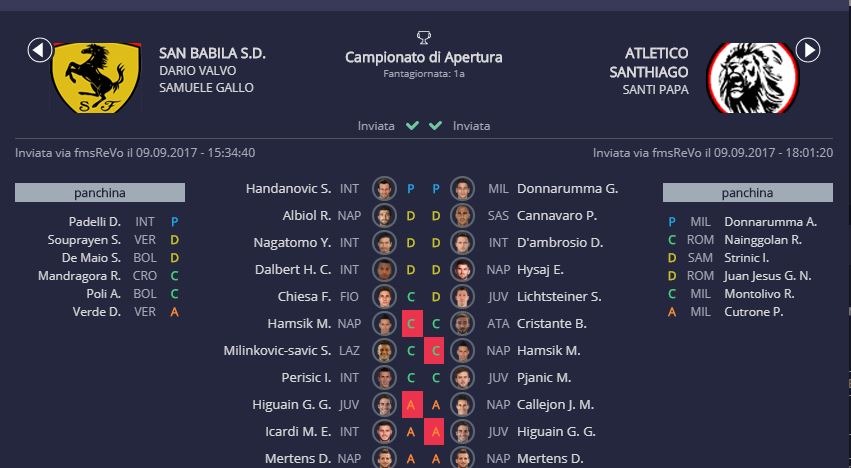Viewport: 851px width, 468px height.
Task: Open the SAN BABILA S.D. team name
Action: click(x=212, y=53)
